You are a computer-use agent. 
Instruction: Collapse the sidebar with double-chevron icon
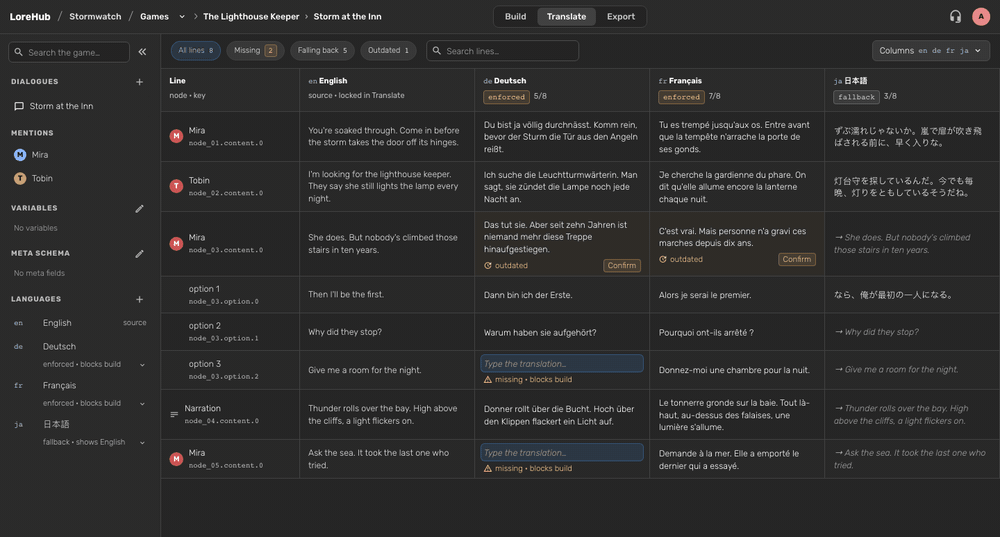tap(142, 52)
